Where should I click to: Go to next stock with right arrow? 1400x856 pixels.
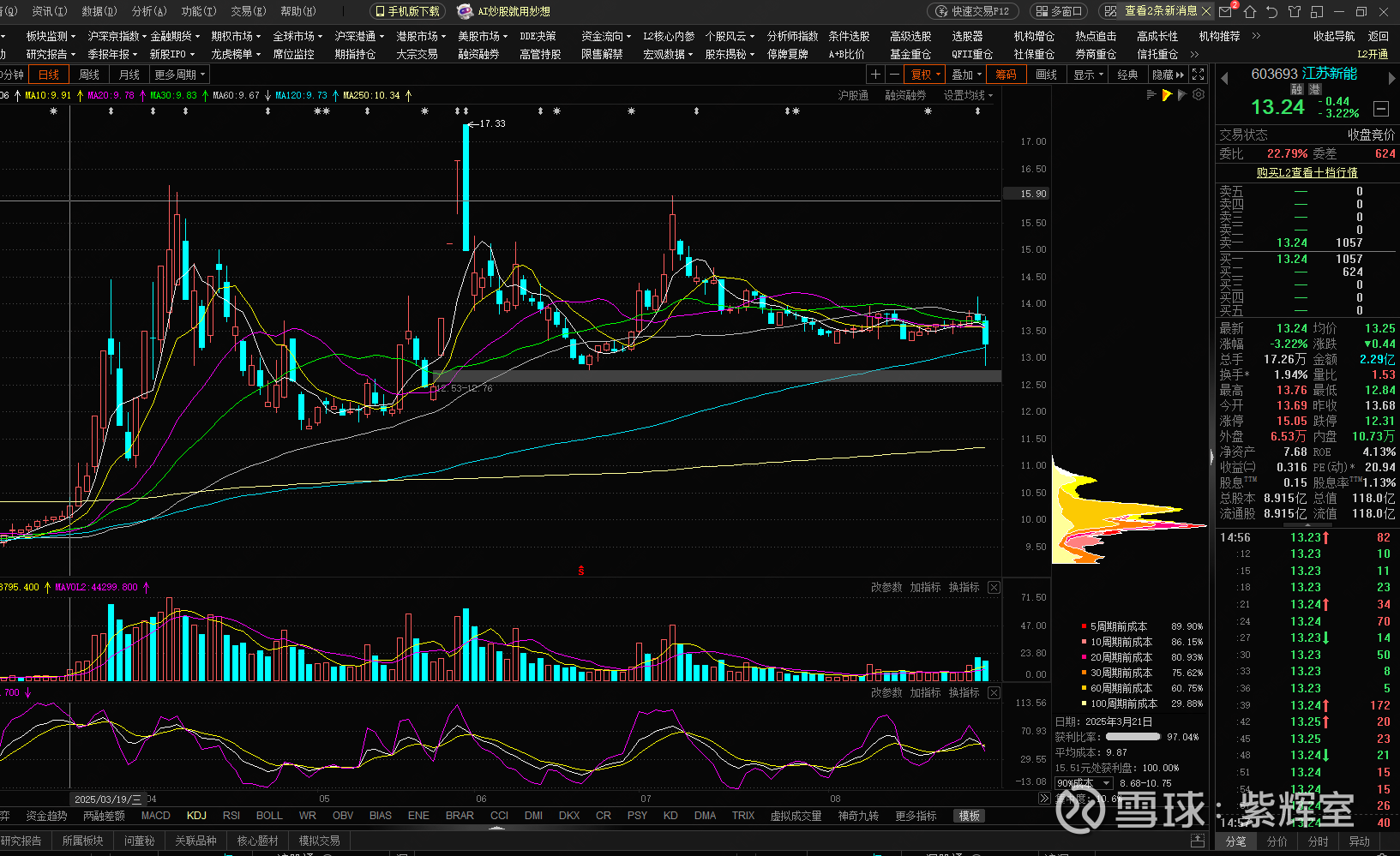(x=1391, y=78)
